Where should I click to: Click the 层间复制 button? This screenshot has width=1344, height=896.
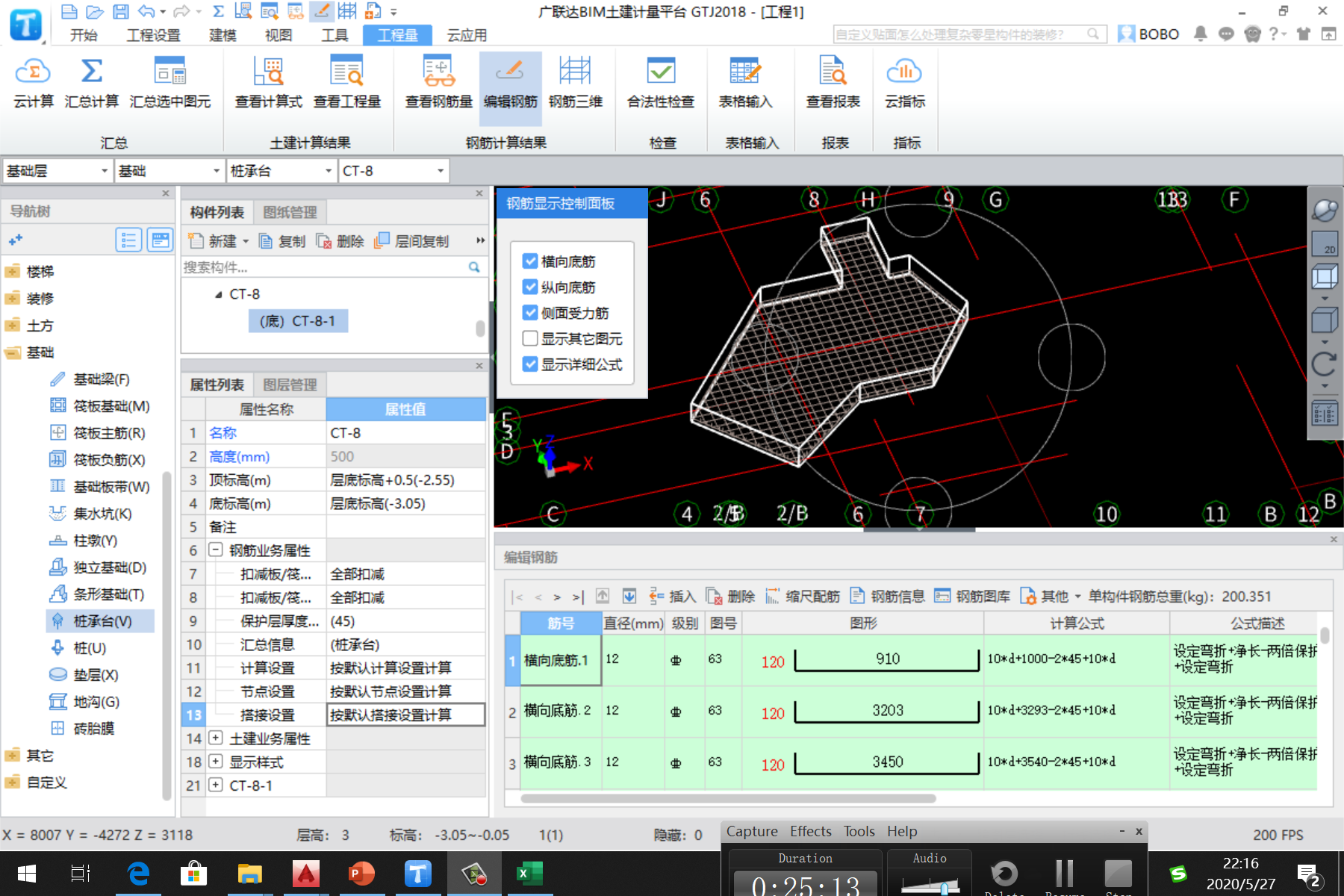coord(412,241)
